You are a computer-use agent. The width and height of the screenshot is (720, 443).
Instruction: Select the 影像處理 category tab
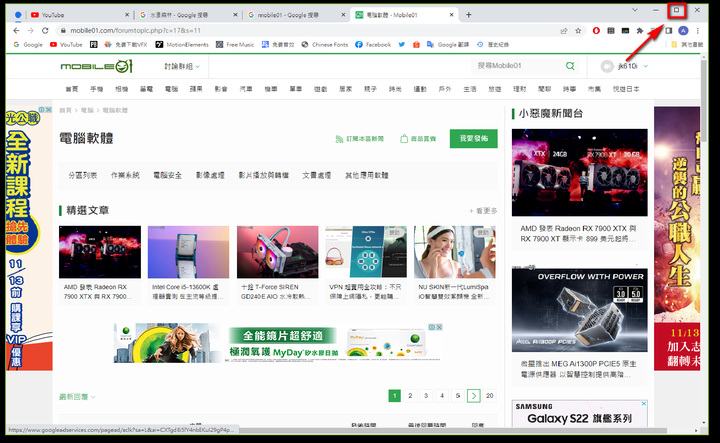pyautogui.click(x=210, y=175)
